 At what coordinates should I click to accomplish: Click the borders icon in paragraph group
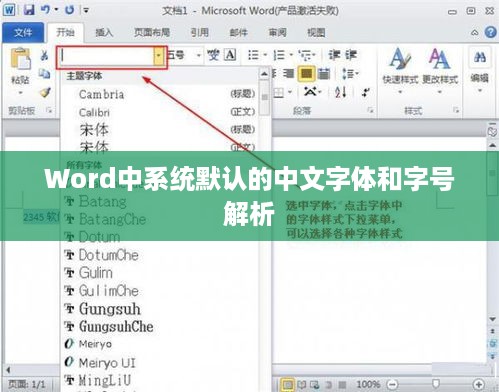pos(279,92)
